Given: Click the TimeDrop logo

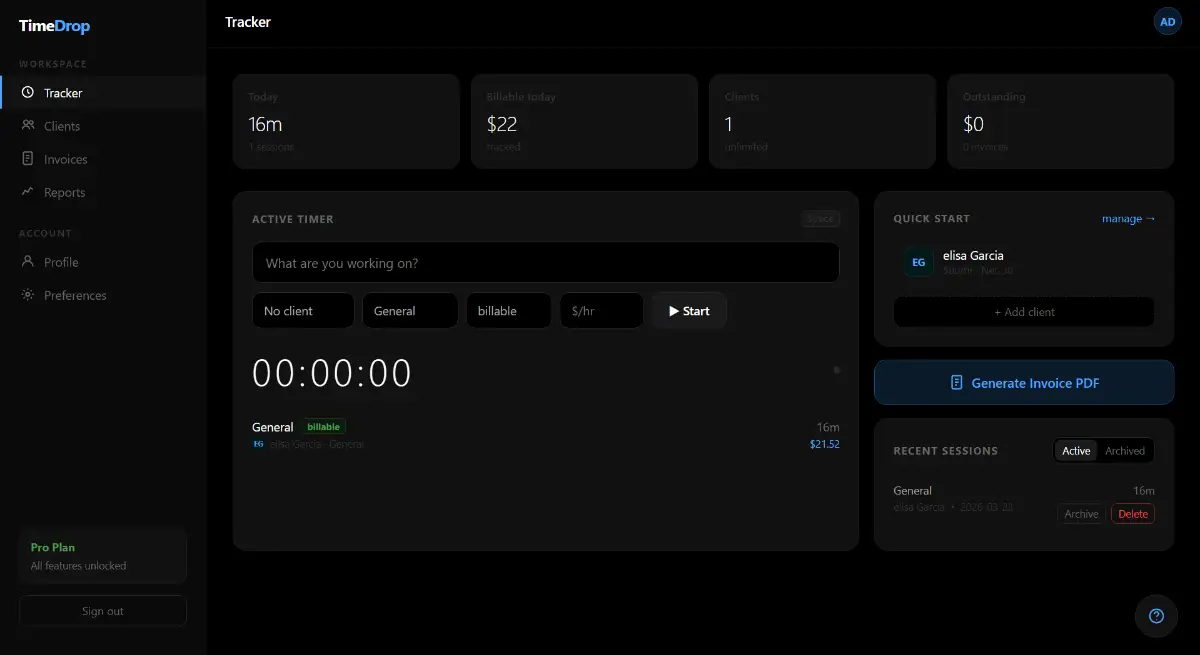Looking at the screenshot, I should click(x=54, y=26).
